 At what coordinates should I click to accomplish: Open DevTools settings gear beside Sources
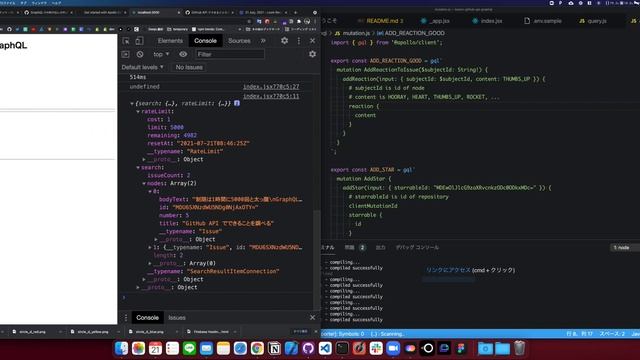tap(284, 41)
